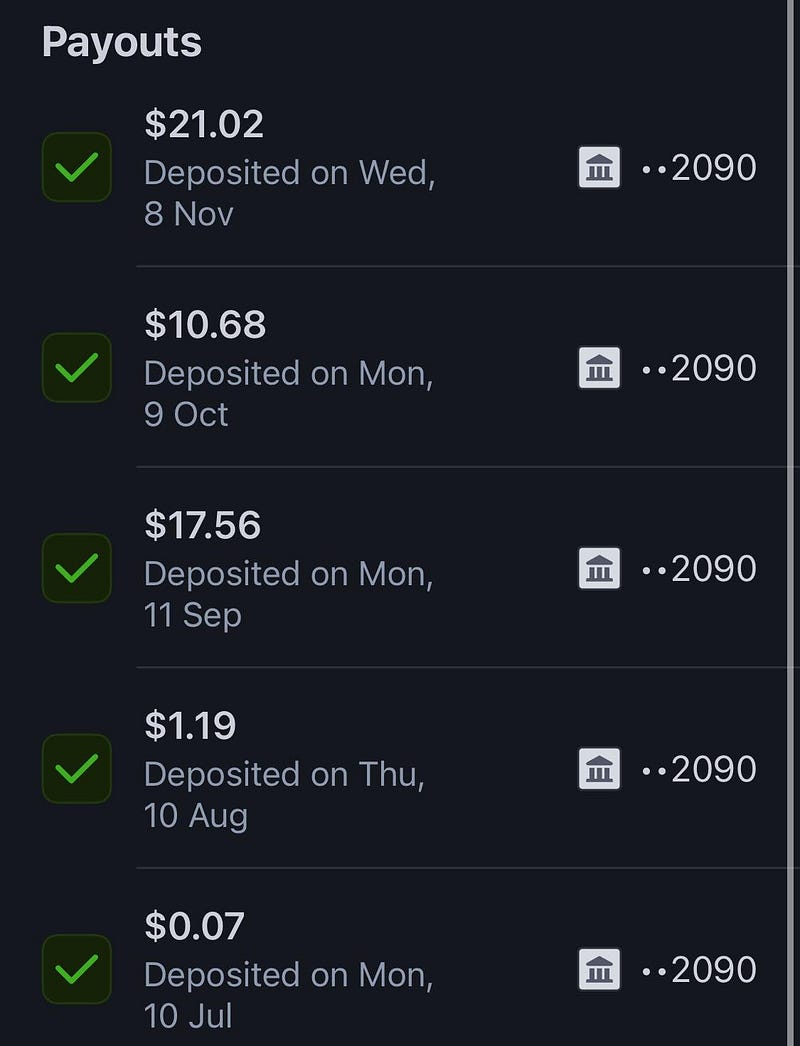
Task: Select the $0.07 payout amount
Action: pyautogui.click(x=194, y=926)
